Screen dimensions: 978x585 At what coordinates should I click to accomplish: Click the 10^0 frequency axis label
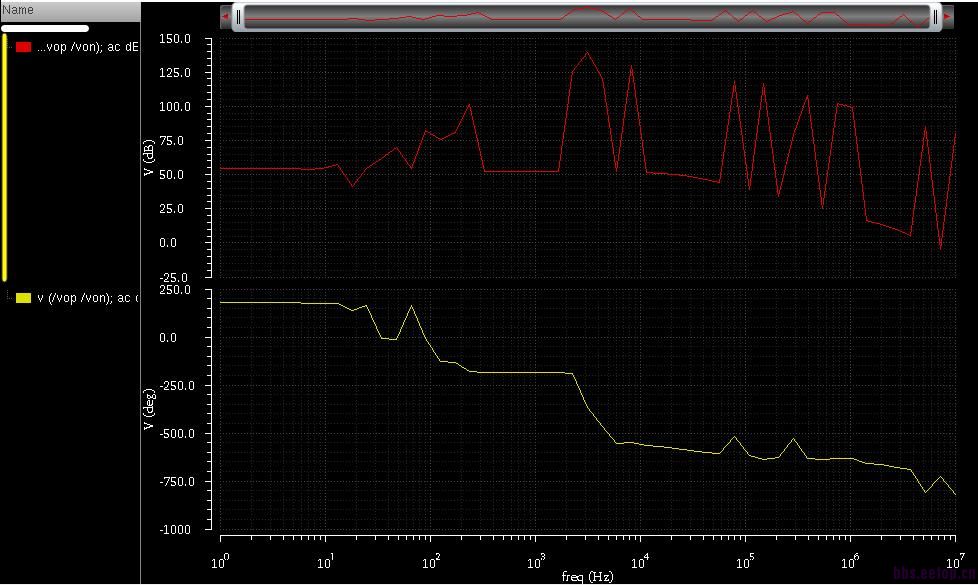(x=220, y=562)
